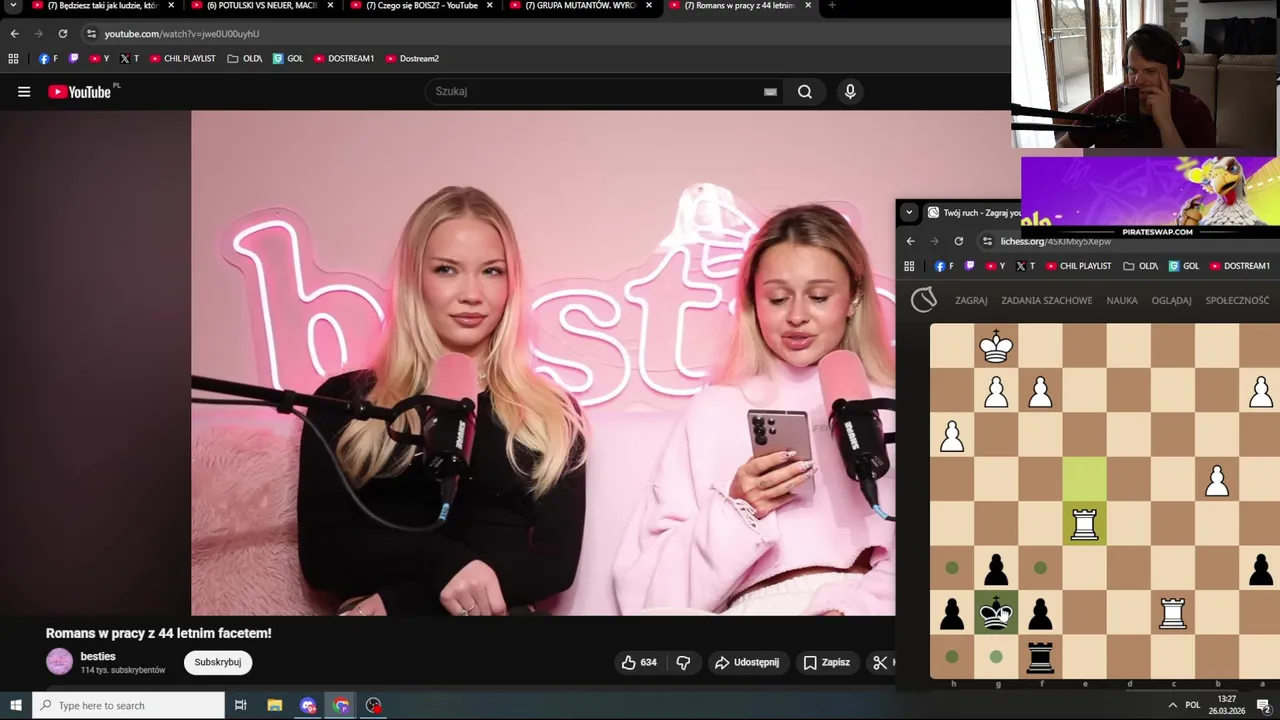Screen dimensions: 1280x720
Task: Select the black rook on bottom rank
Action: [x=1040, y=656]
